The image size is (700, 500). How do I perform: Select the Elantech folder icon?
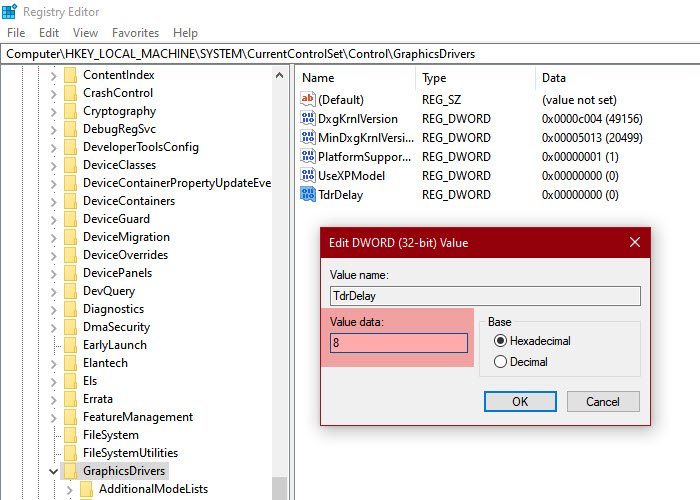click(70, 363)
